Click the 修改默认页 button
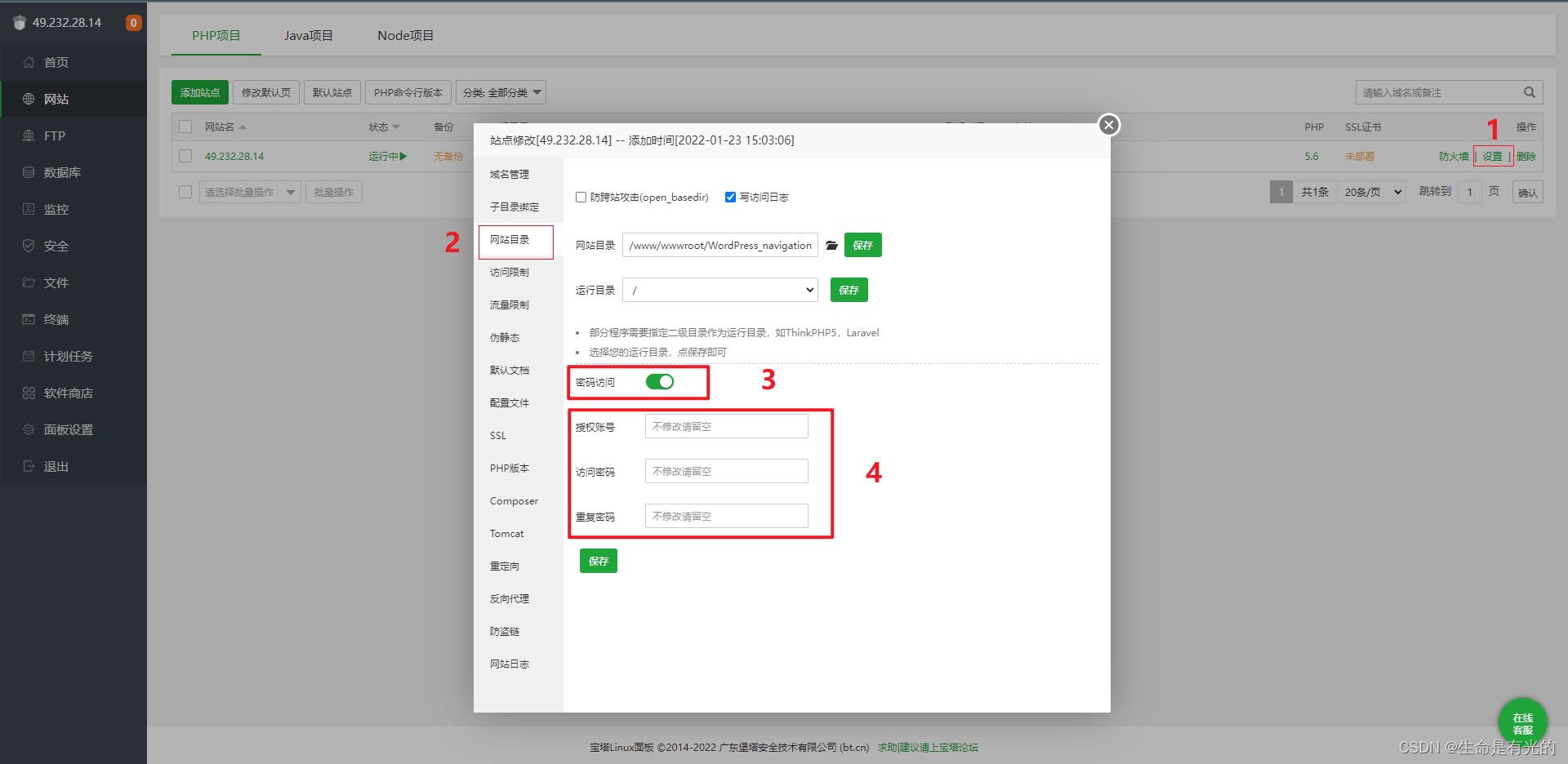 266,92
